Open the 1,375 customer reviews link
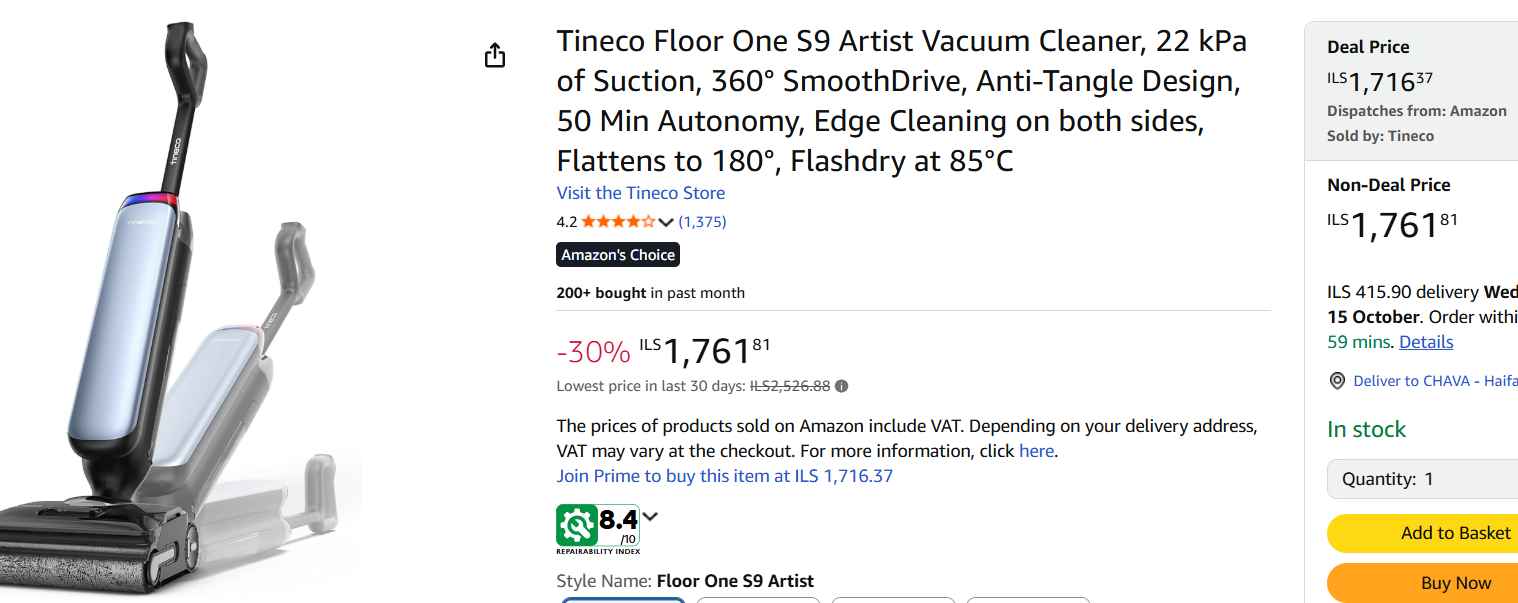This screenshot has height=603, width=1518. point(702,222)
